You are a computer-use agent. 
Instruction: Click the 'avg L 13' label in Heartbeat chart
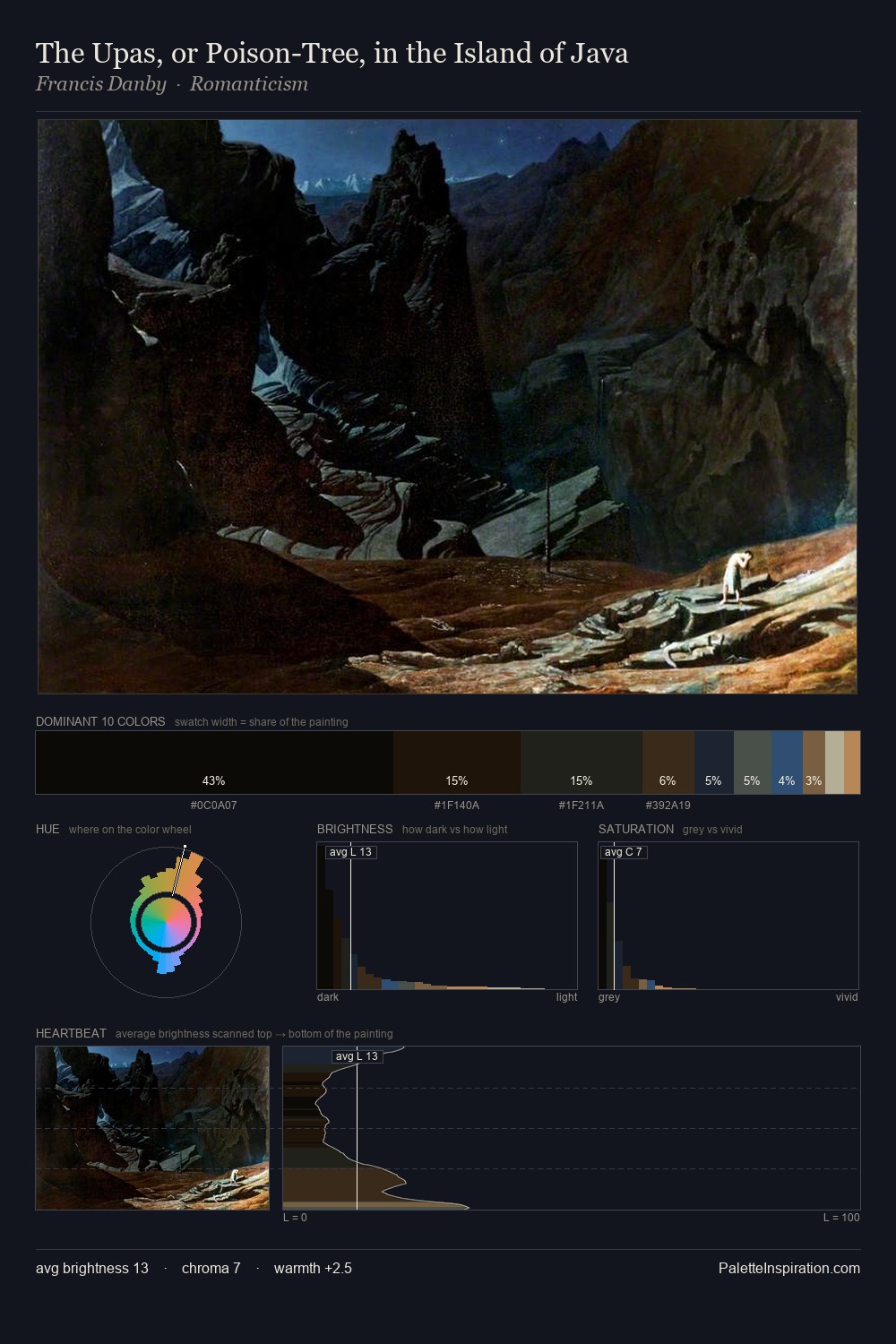point(357,1056)
